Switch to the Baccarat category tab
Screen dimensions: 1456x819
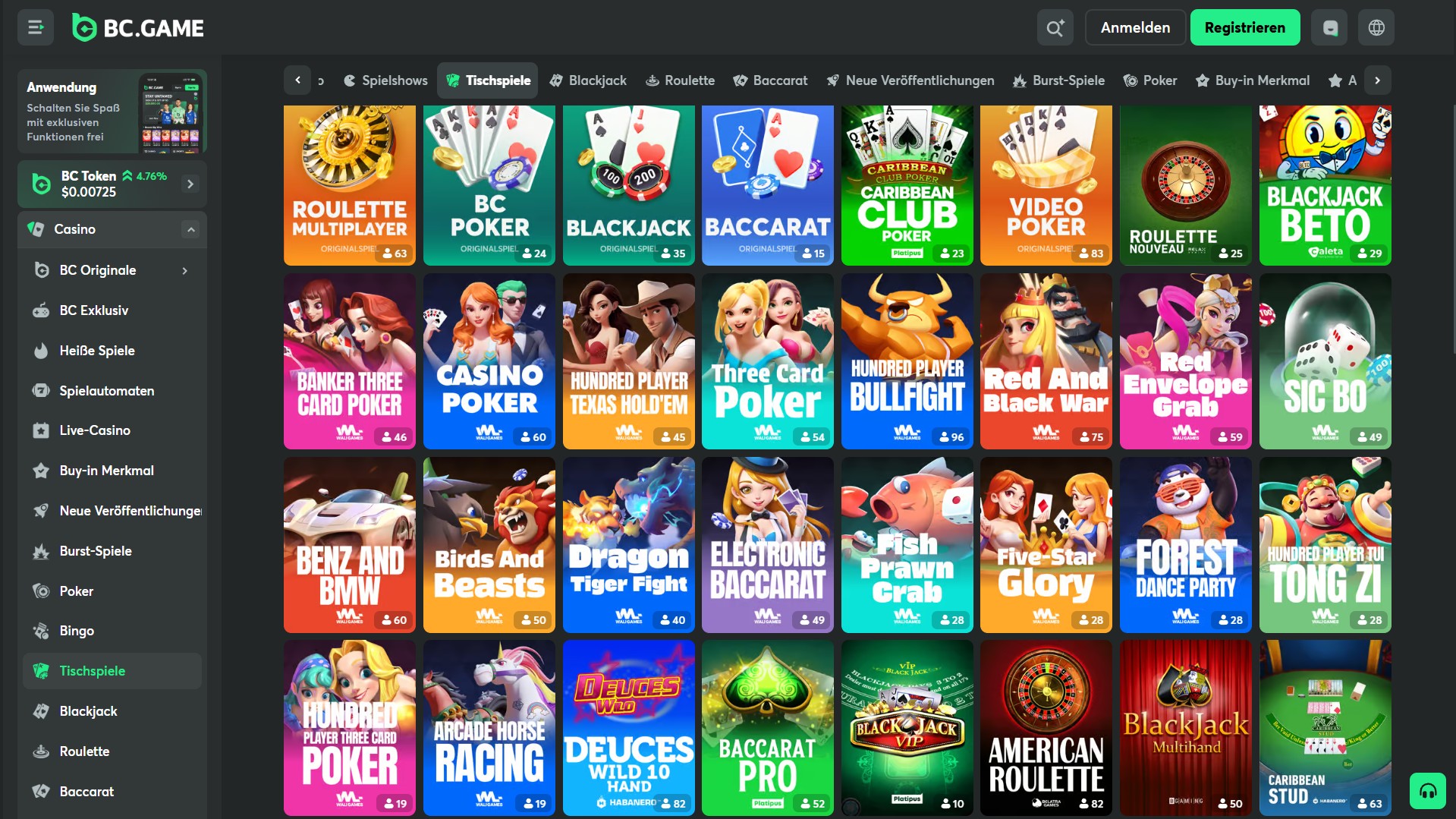tap(769, 80)
